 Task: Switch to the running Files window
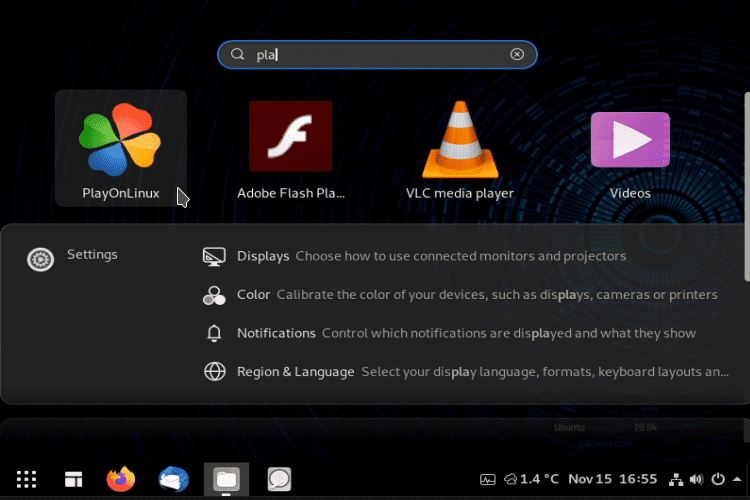tap(226, 479)
